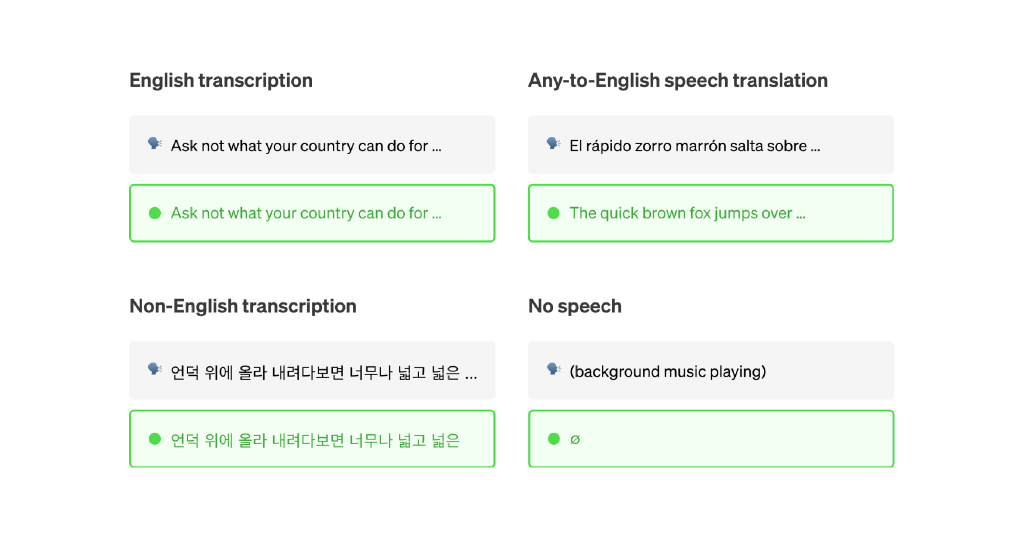Click "El rápido zorro marrón" input text
The height and width of the screenshot is (536, 1024).
694,146
